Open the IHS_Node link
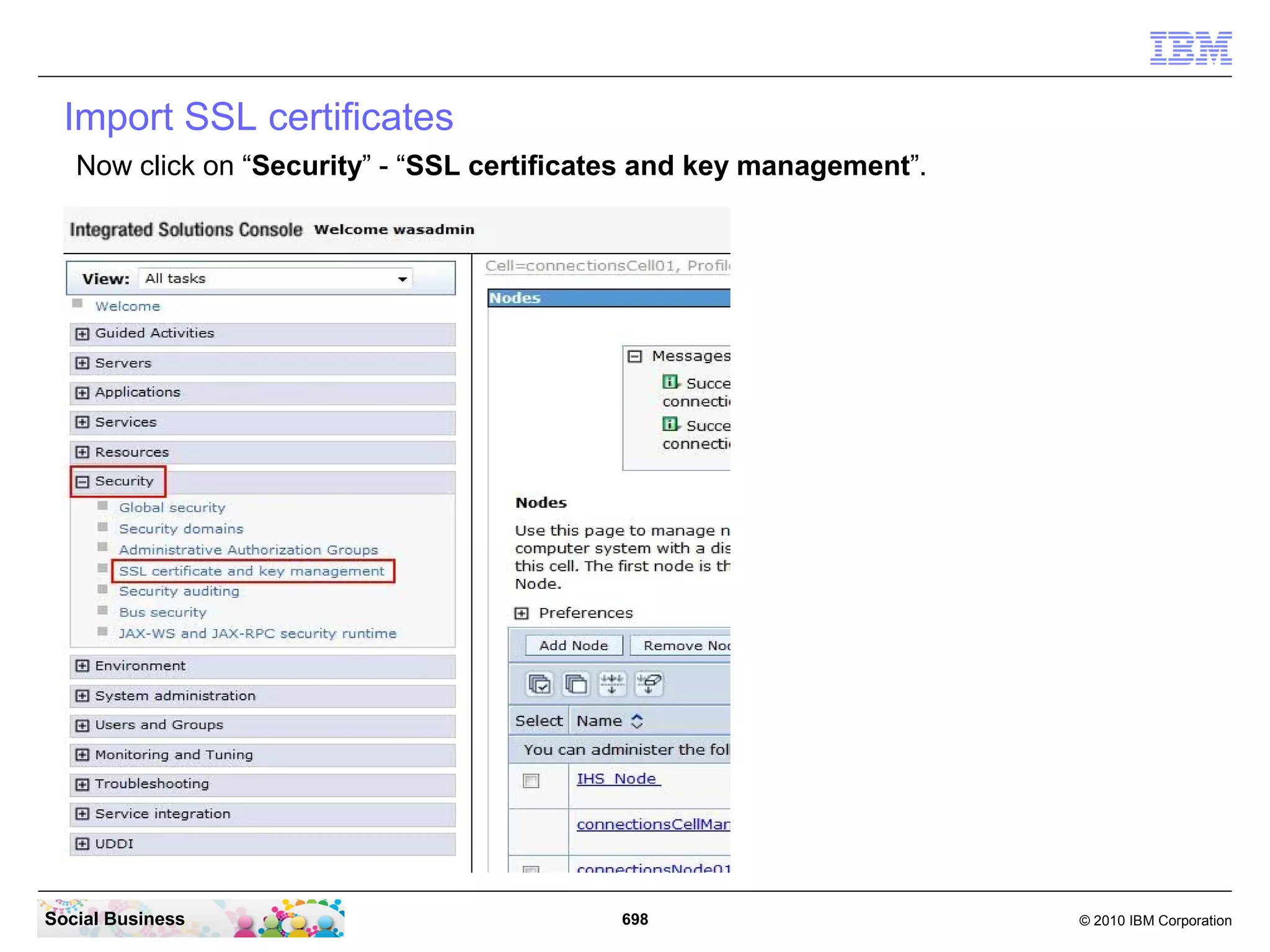The image size is (1270, 952). 618,778
